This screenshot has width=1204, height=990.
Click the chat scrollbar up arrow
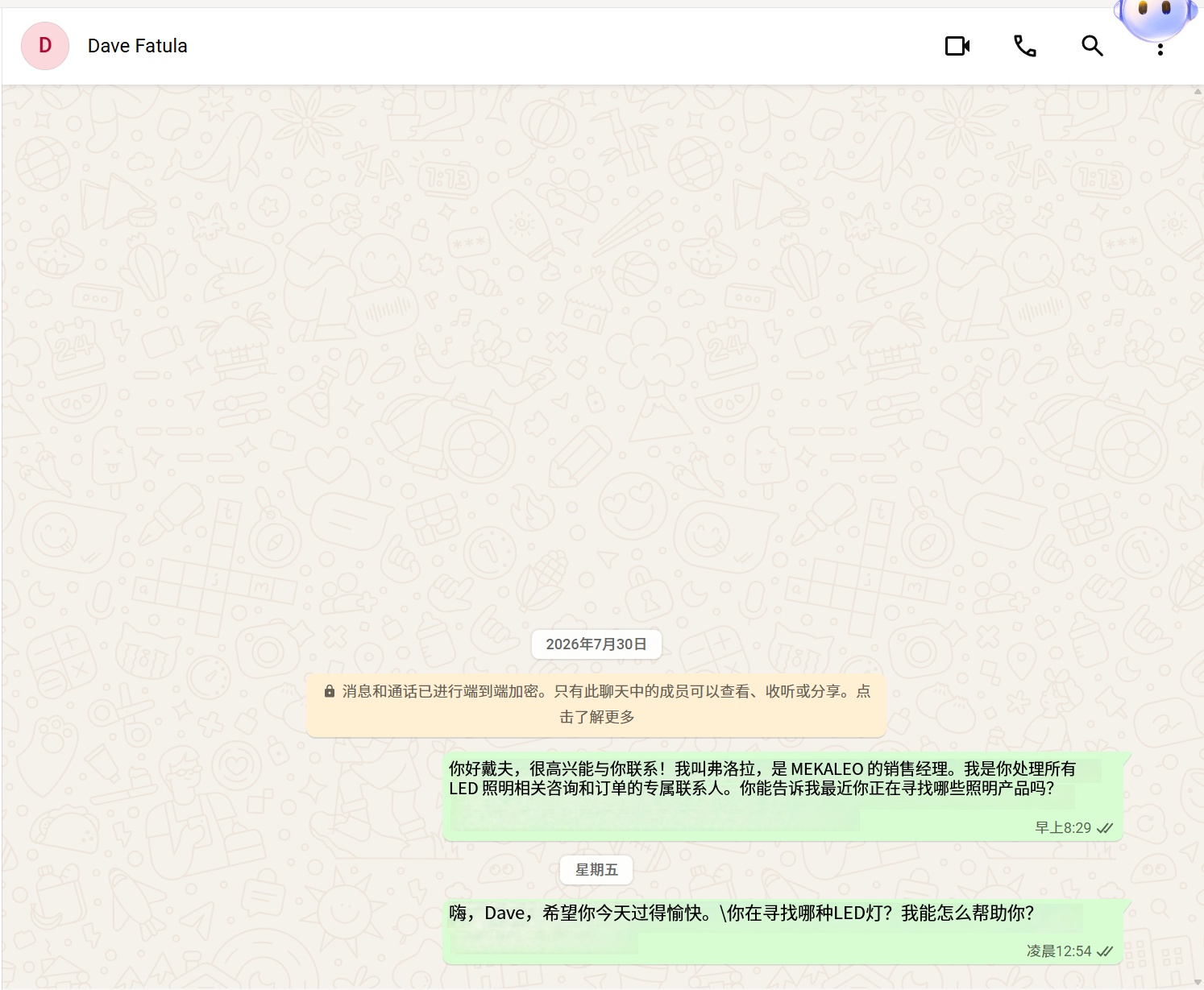1198,91
